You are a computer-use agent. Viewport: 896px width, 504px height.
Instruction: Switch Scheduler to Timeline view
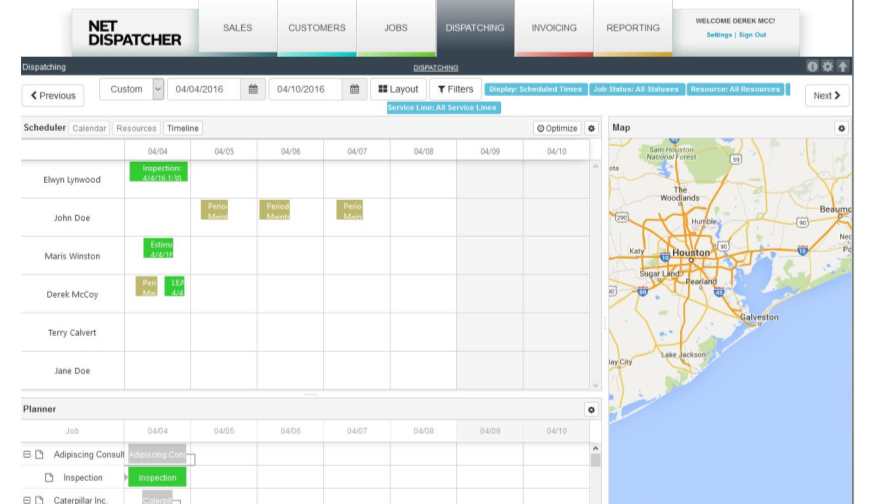click(183, 128)
